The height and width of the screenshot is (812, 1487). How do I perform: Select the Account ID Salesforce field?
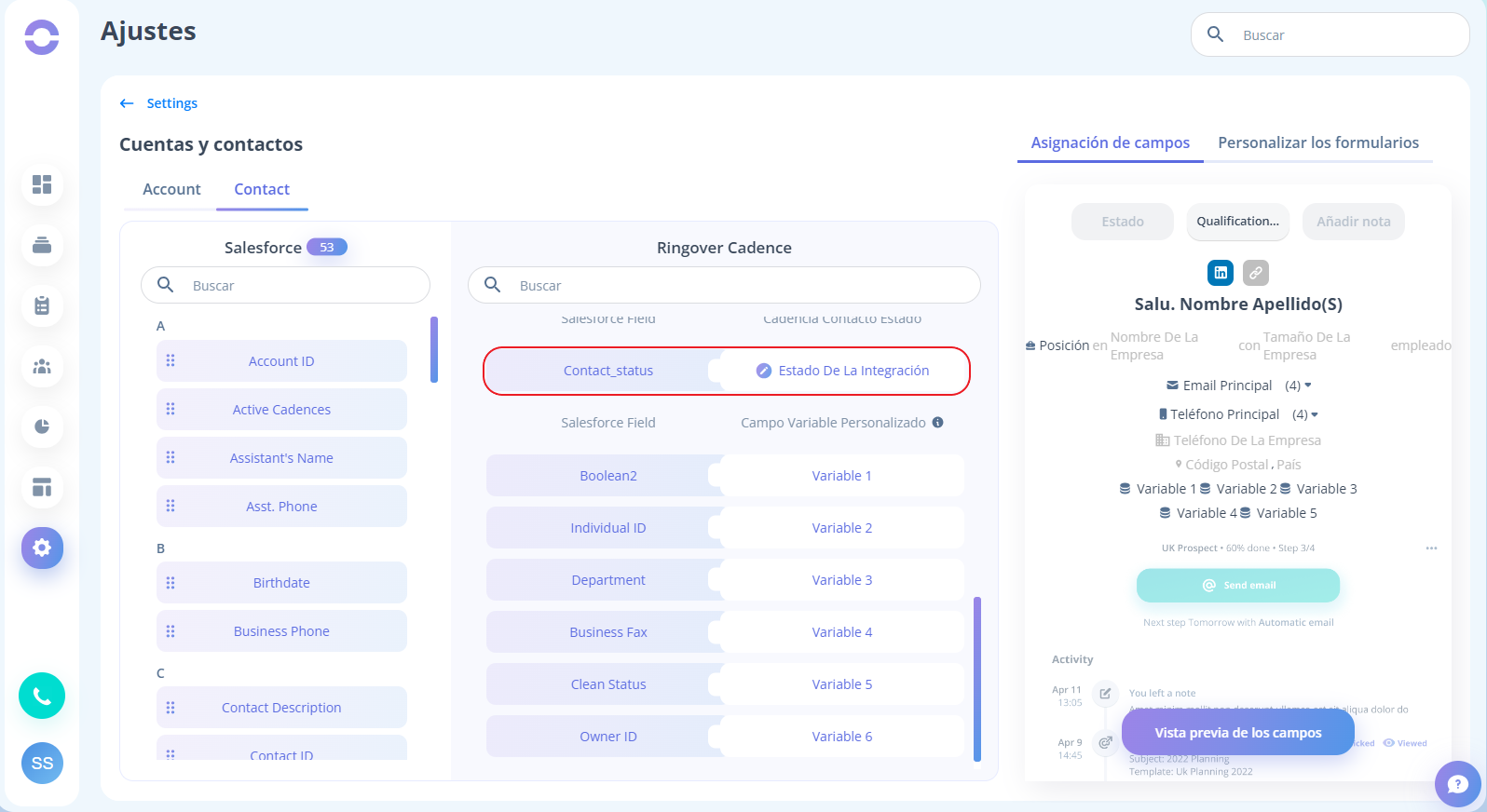[x=281, y=361]
